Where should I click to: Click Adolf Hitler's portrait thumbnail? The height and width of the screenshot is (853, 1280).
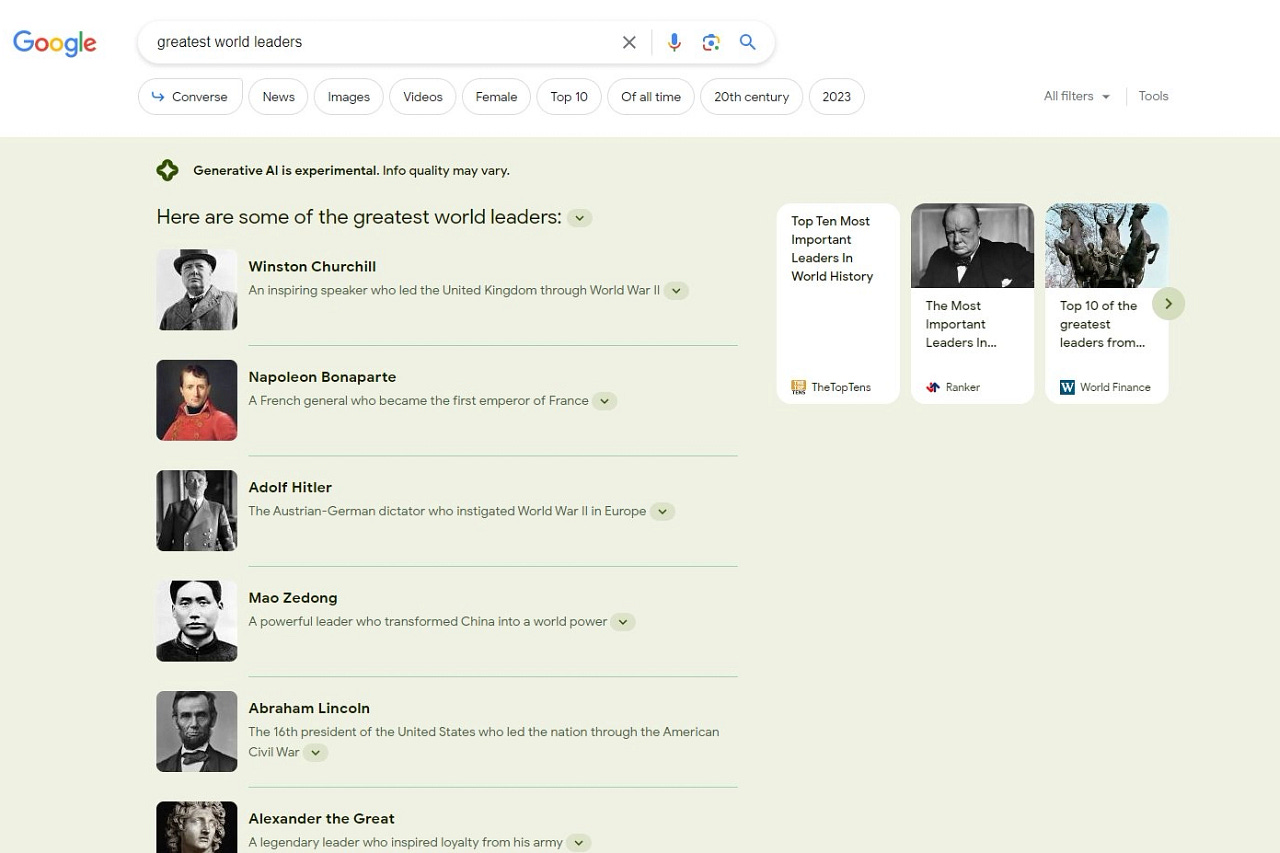pos(197,511)
